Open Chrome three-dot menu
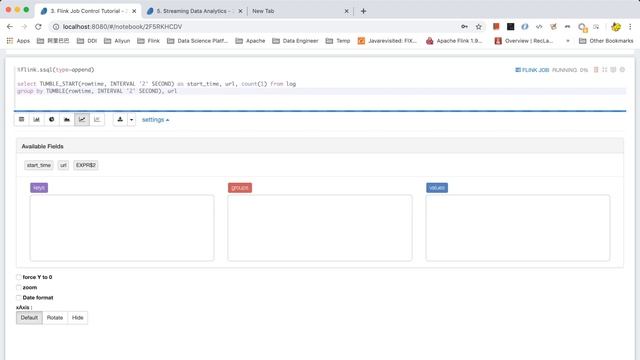 (x=630, y=27)
